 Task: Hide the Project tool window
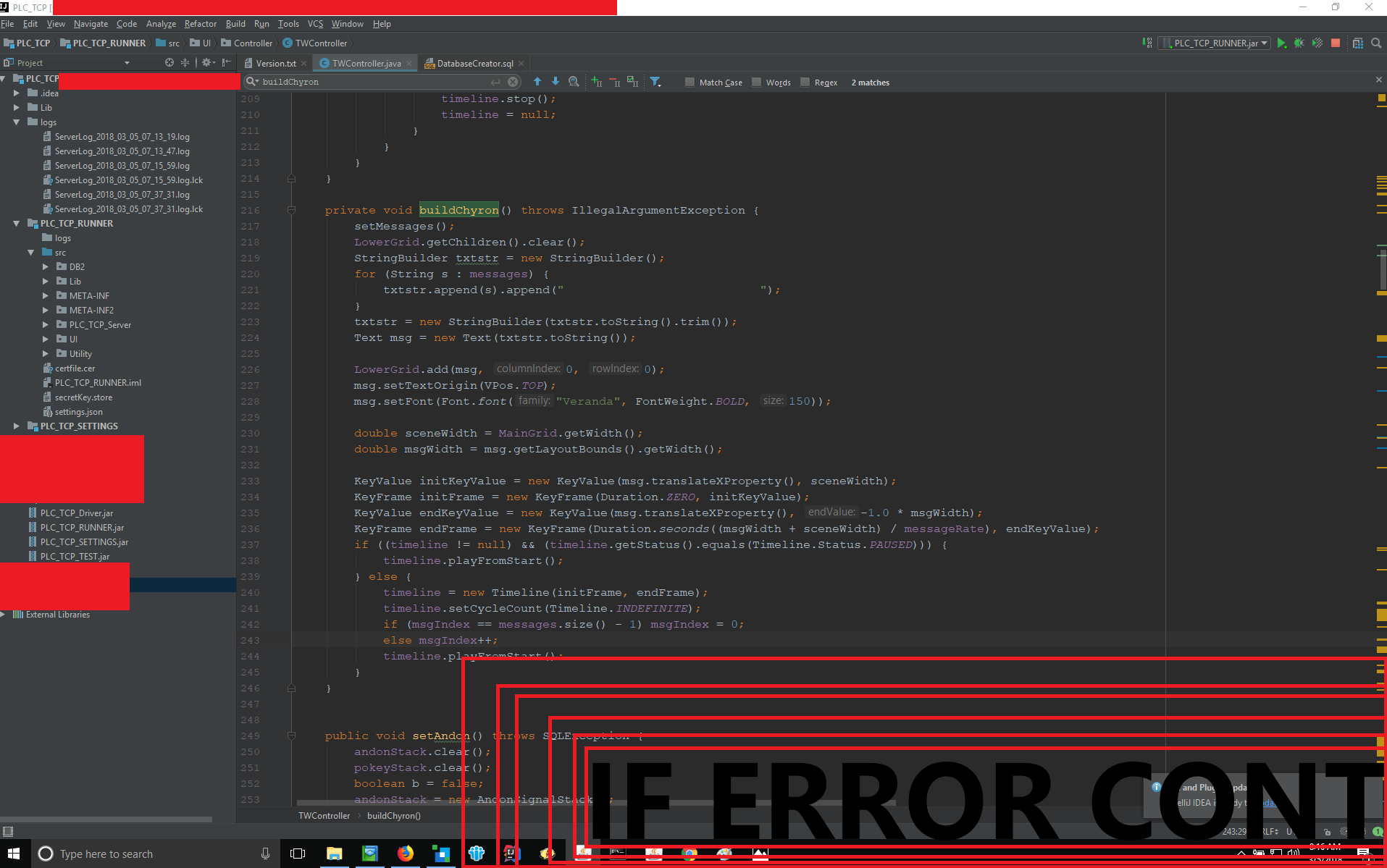227,62
